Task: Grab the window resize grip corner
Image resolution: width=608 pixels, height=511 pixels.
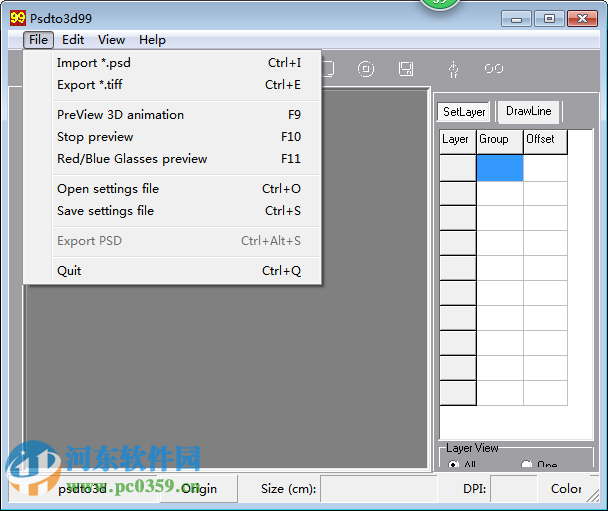Action: (593, 496)
